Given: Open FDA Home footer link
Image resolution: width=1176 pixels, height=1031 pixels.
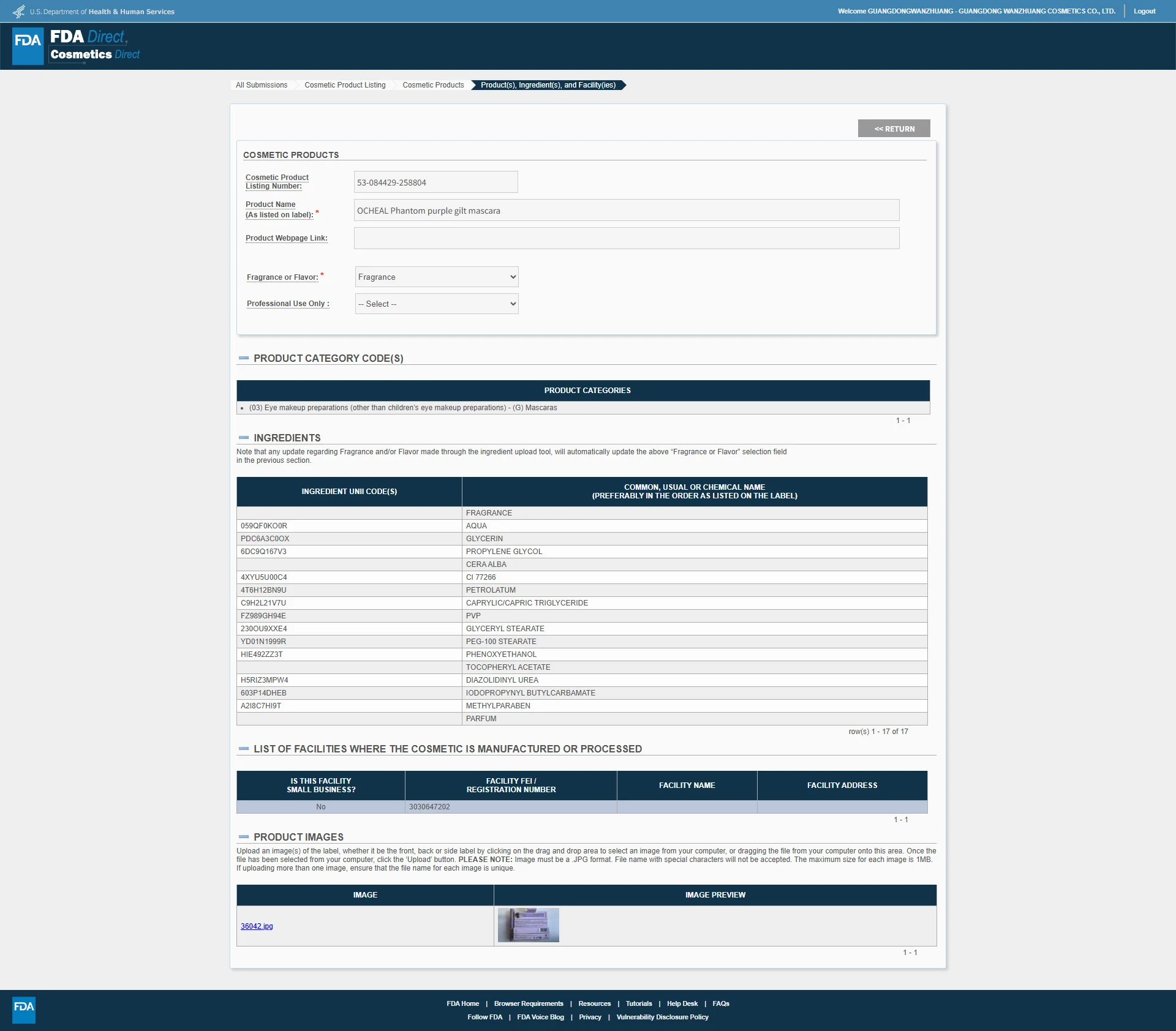Looking at the screenshot, I should pyautogui.click(x=462, y=1003).
